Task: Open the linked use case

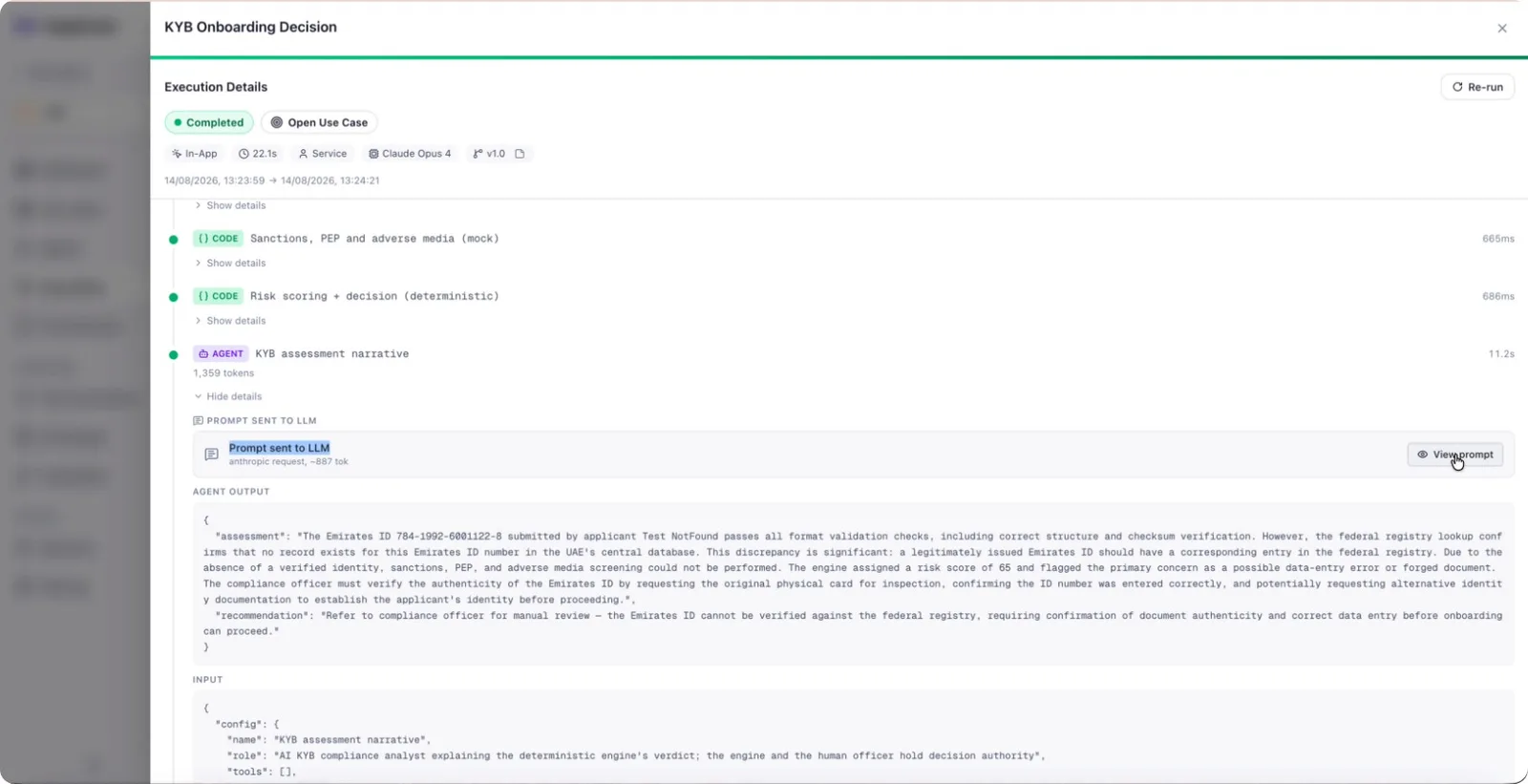Action: (319, 122)
